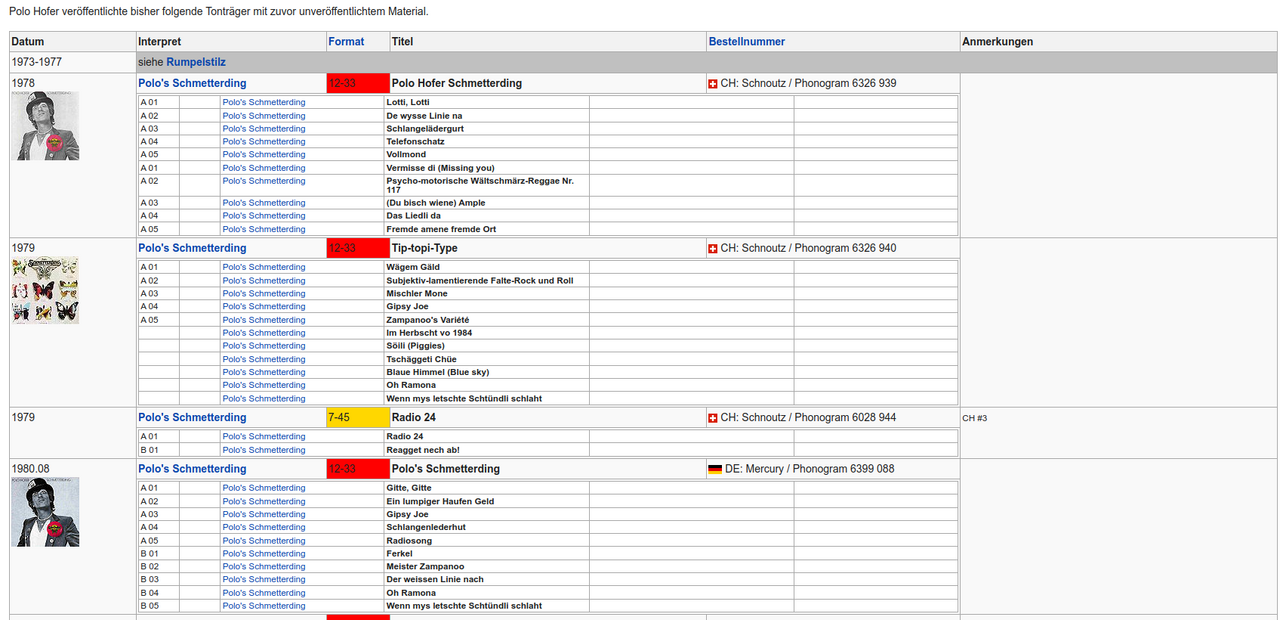Image resolution: width=1280 pixels, height=620 pixels.
Task: Click the track title Blaue Himmel (Blue sky)
Action: [438, 372]
